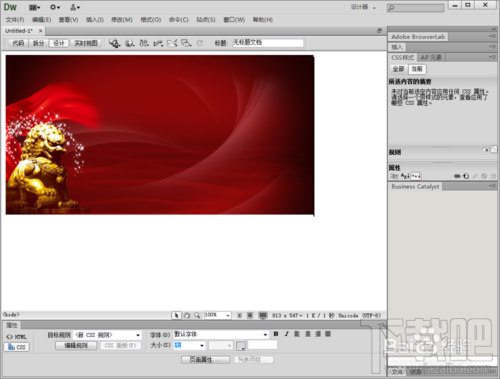Click the search field in title bar

[415, 7]
